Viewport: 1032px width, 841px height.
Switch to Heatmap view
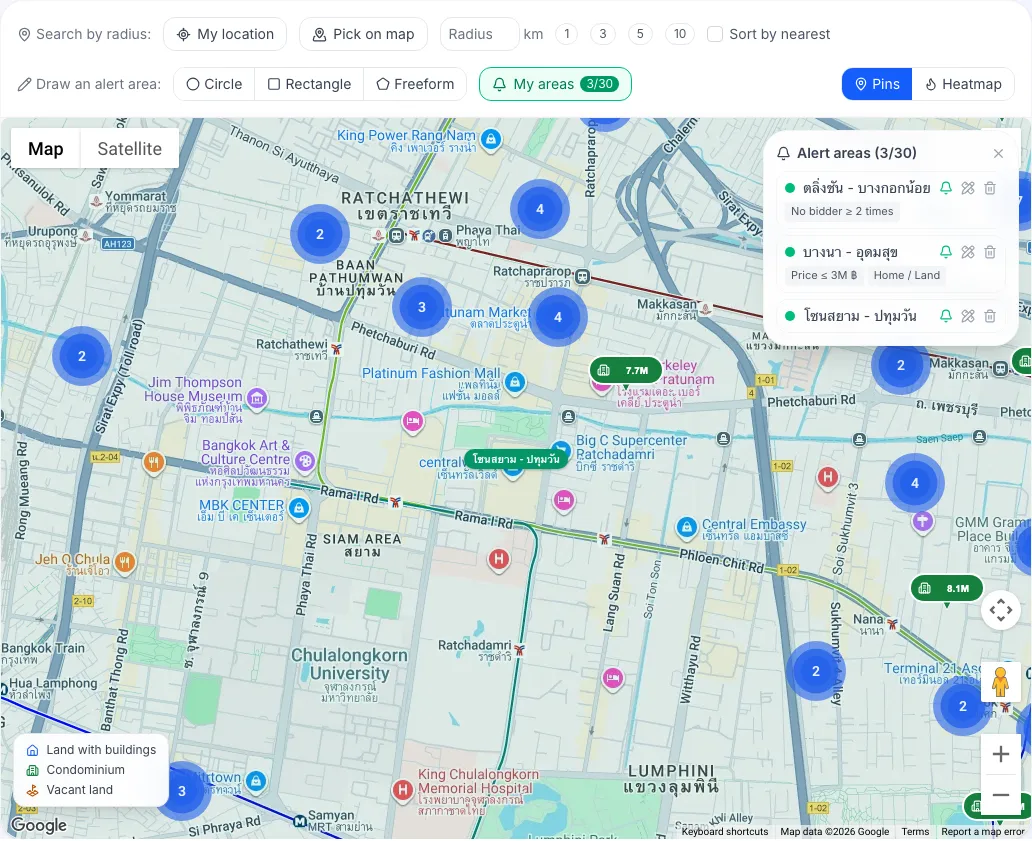[963, 84]
